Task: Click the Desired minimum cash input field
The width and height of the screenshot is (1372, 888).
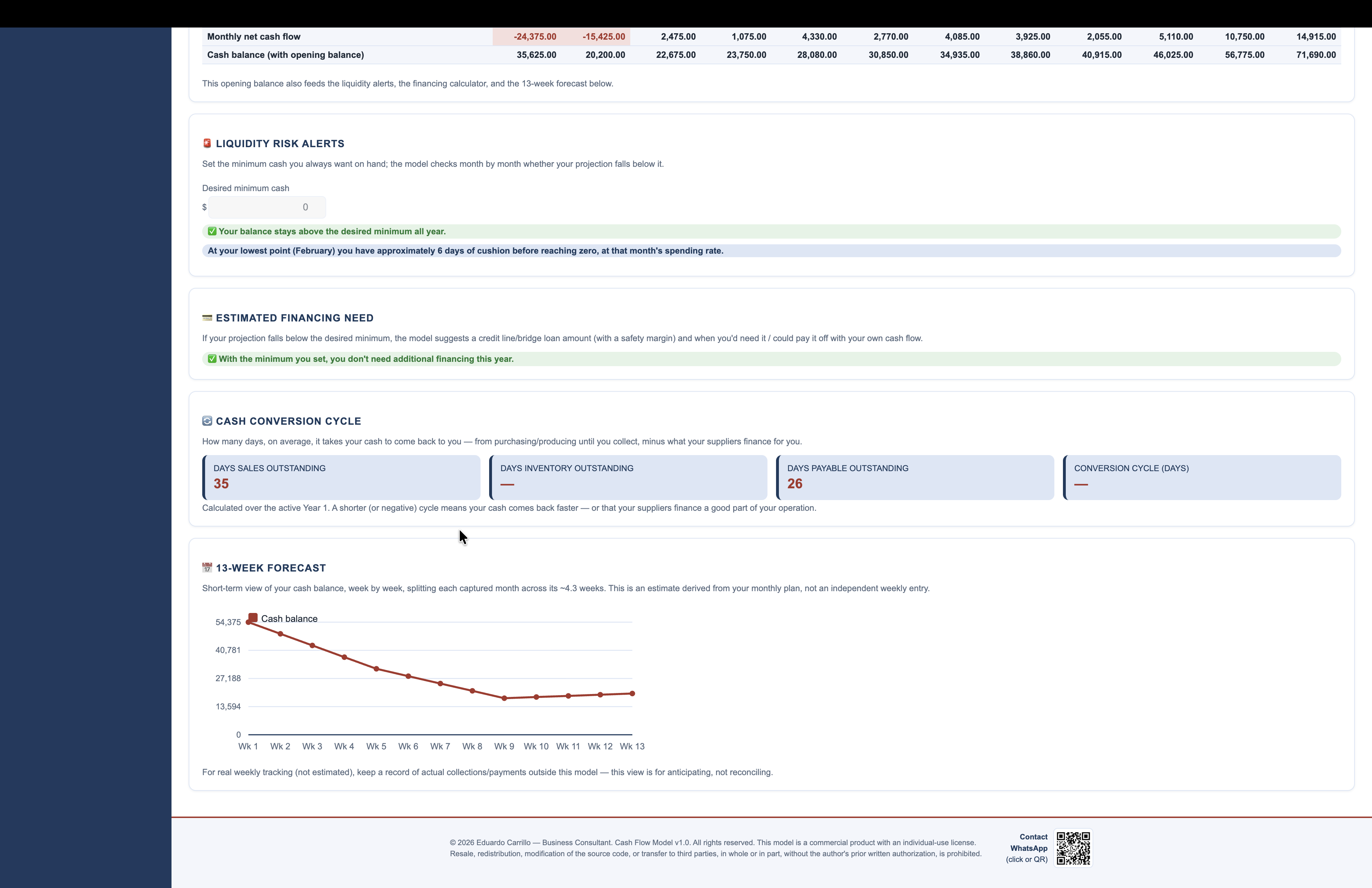Action: pyautogui.click(x=267, y=207)
